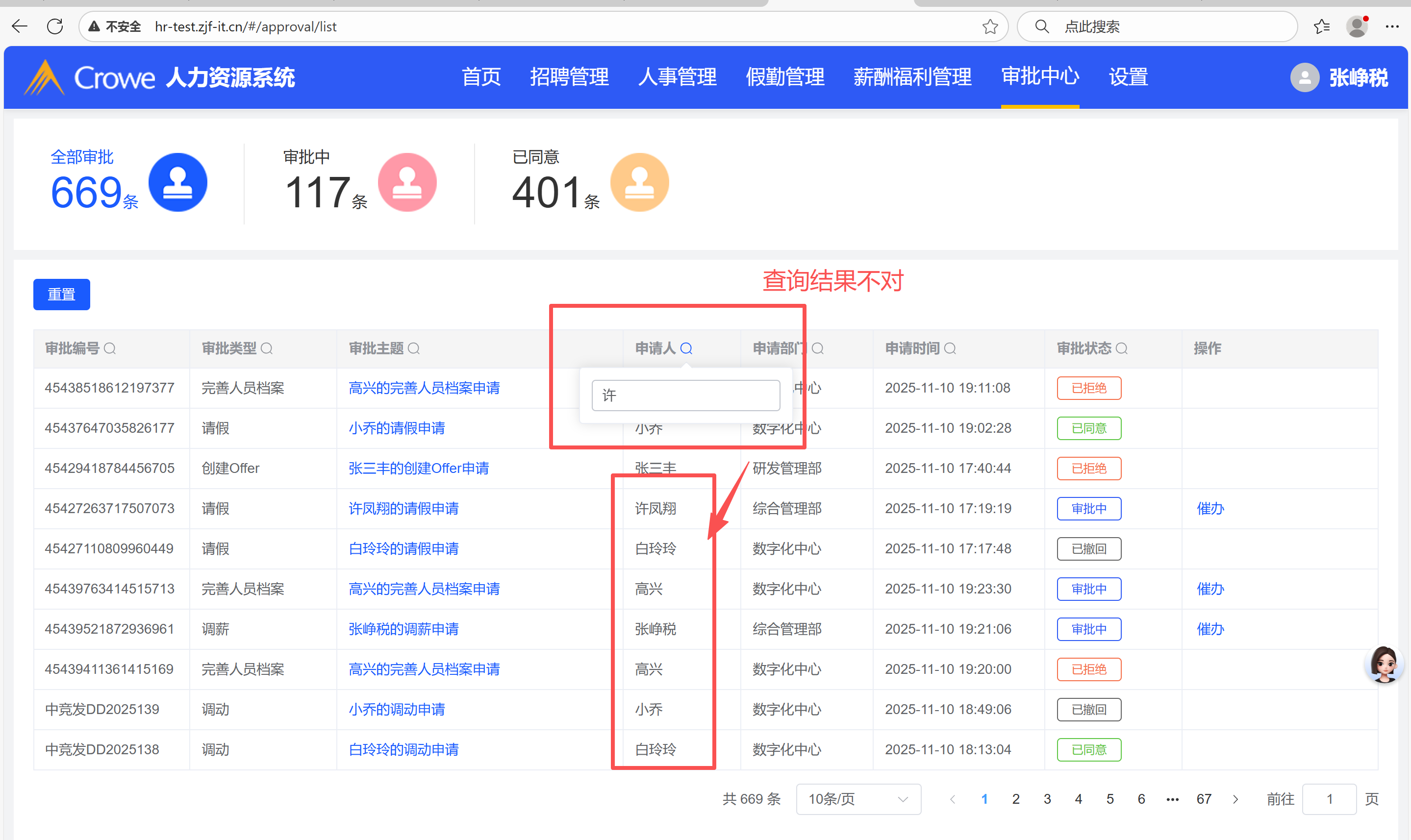Open 许凤翔的请假申请 link
The height and width of the screenshot is (840, 1411).
tap(403, 508)
